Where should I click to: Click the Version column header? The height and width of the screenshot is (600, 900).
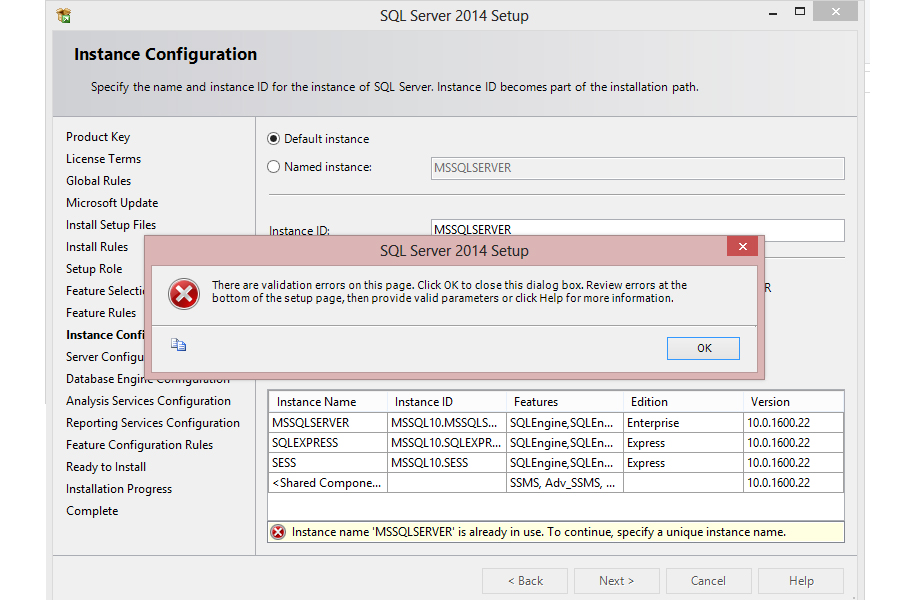point(793,402)
